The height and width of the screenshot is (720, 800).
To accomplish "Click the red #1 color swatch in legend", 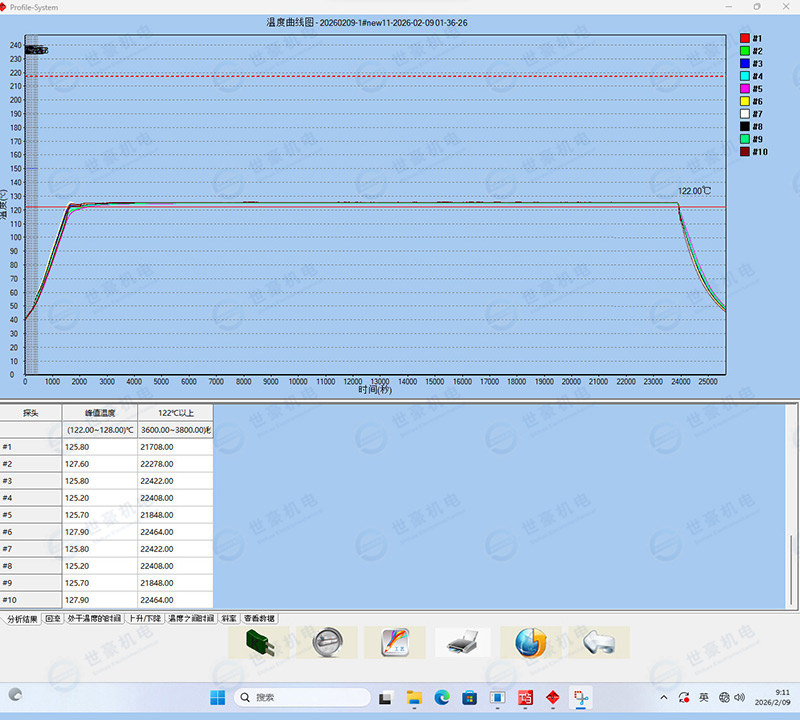I will [x=746, y=37].
